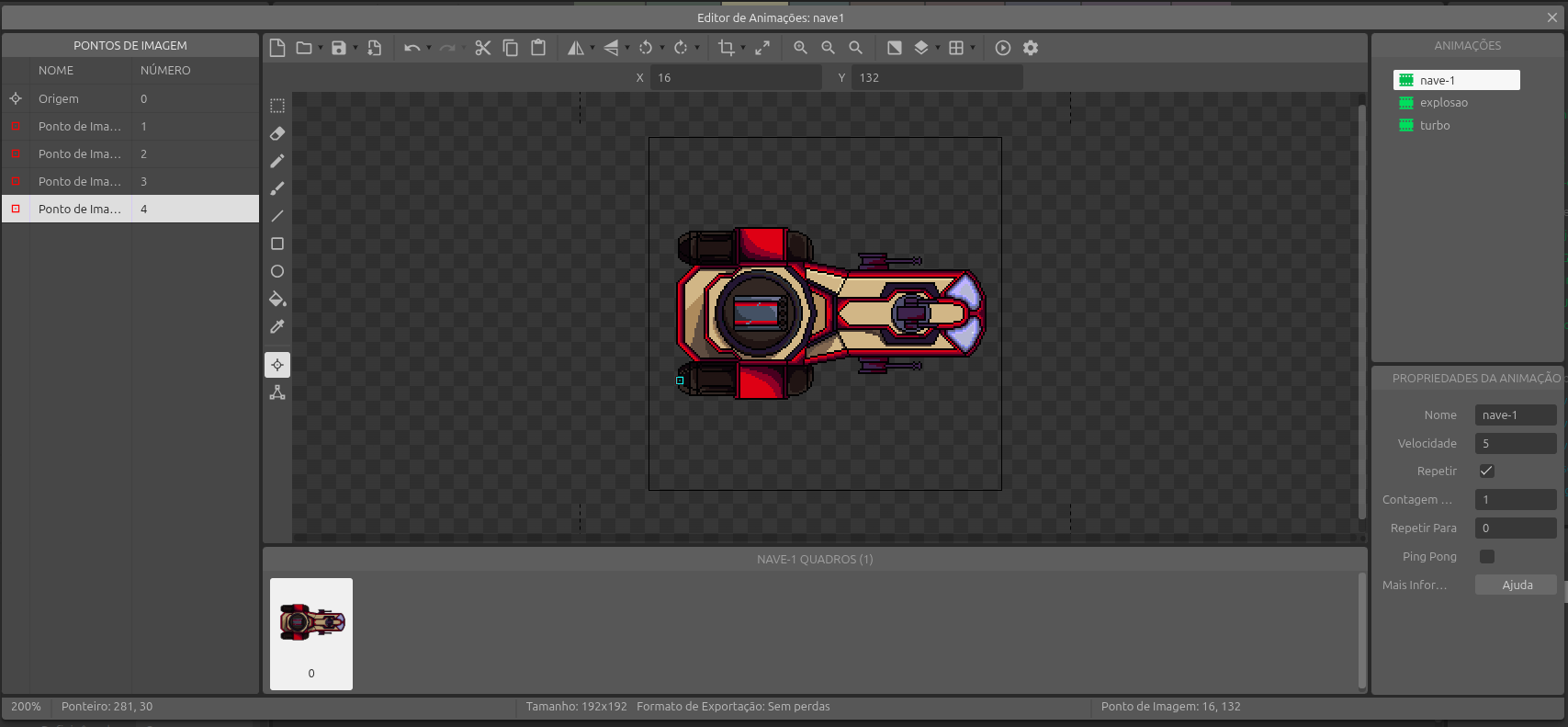Open the crop dropdown arrow
Image resolution: width=1568 pixels, height=727 pixels.
tap(743, 48)
